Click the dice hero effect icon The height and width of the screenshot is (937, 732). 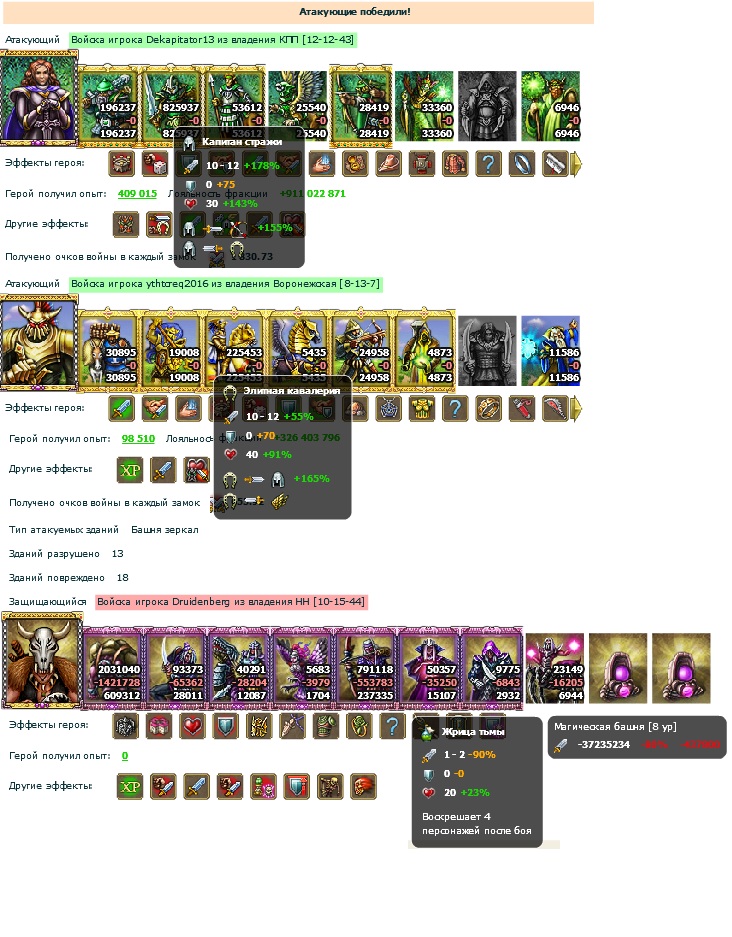155,164
